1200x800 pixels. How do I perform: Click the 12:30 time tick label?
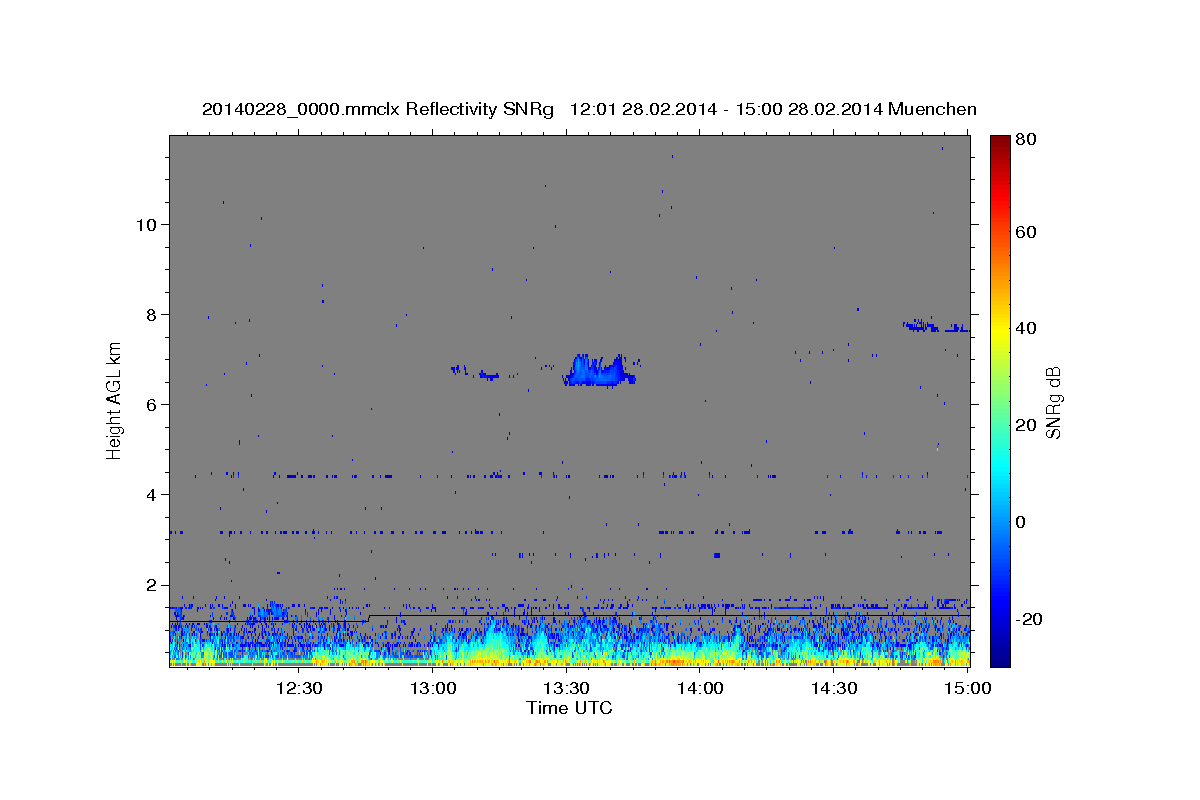point(299,688)
